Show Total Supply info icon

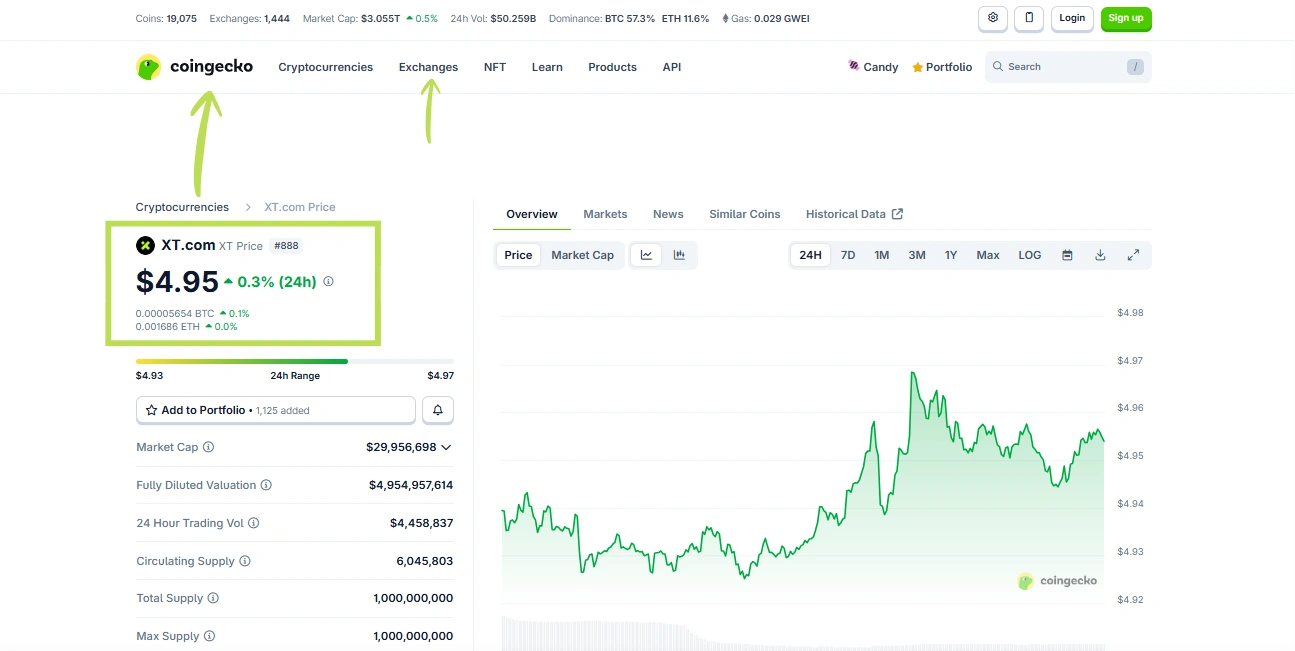pos(213,598)
